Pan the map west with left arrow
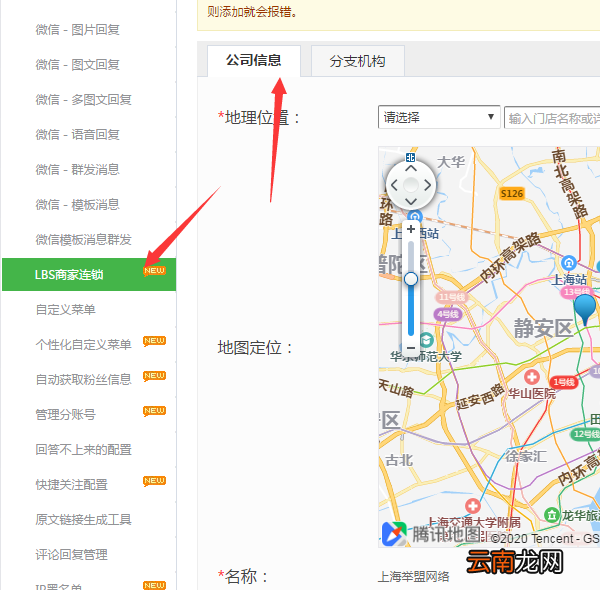The height and width of the screenshot is (590, 600). click(x=394, y=185)
